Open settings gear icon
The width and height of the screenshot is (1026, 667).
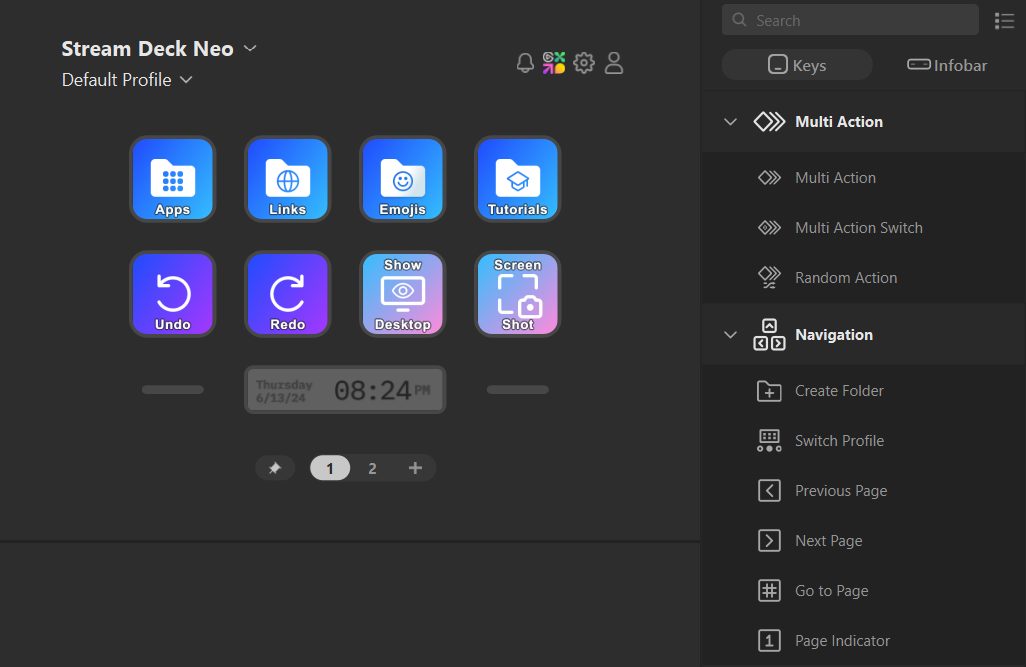tap(584, 64)
